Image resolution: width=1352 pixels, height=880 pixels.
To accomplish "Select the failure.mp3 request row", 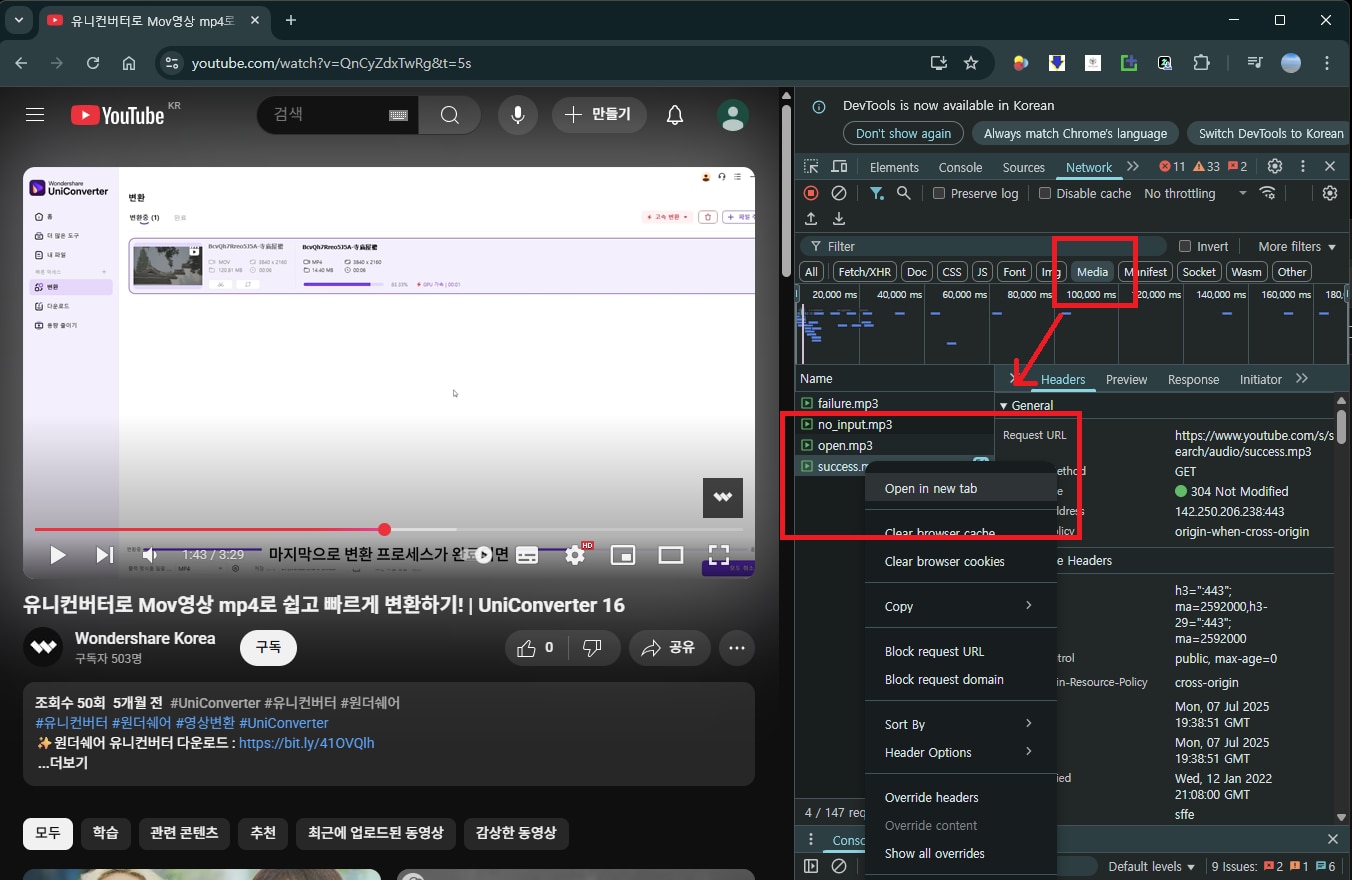I will click(x=896, y=403).
